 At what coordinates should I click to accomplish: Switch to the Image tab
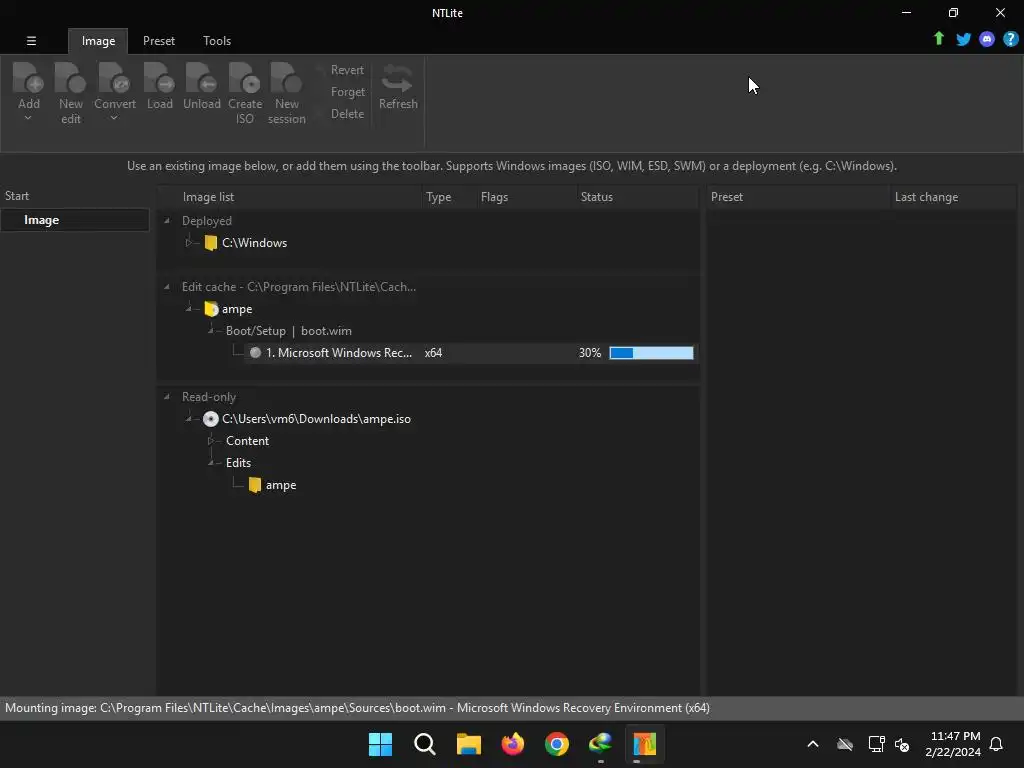click(x=98, y=41)
